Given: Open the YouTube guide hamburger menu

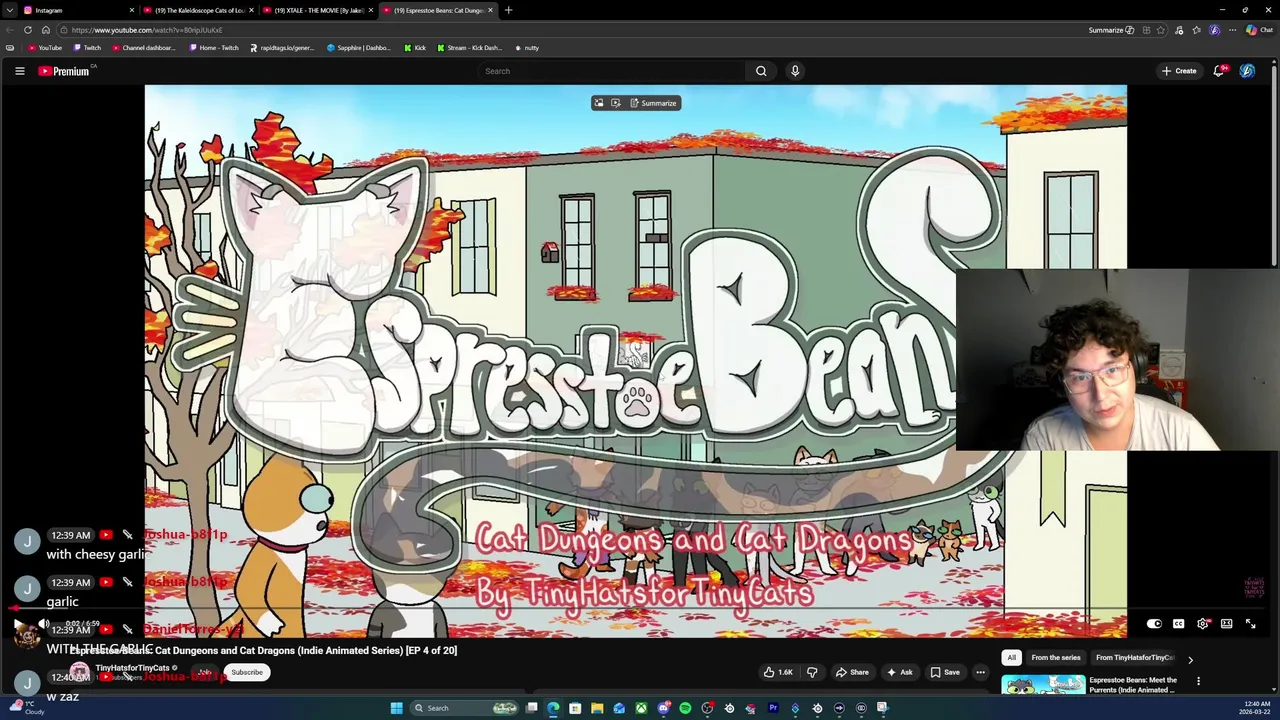Looking at the screenshot, I should click(19, 71).
